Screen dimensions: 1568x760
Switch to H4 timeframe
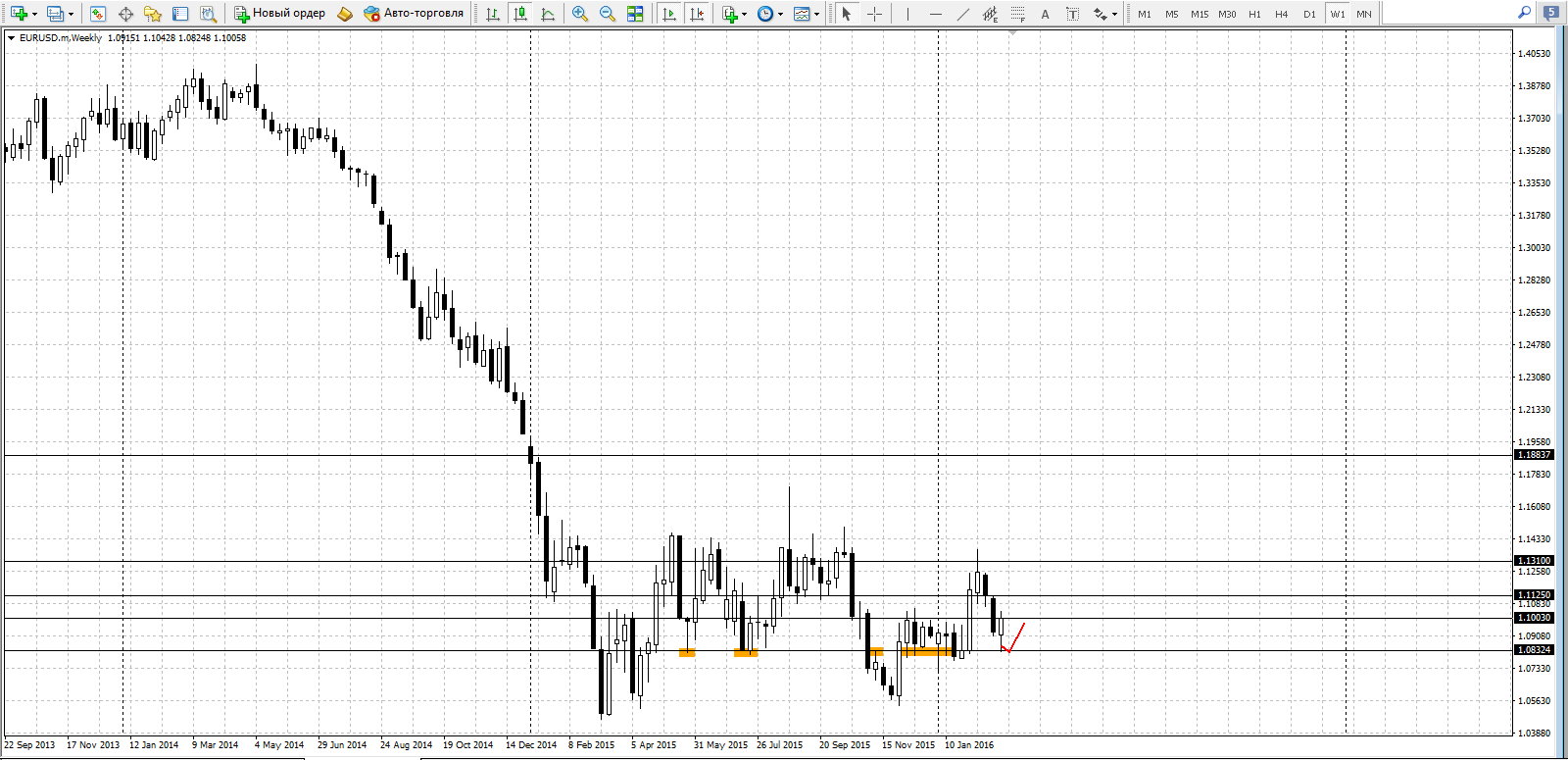pos(1282,14)
